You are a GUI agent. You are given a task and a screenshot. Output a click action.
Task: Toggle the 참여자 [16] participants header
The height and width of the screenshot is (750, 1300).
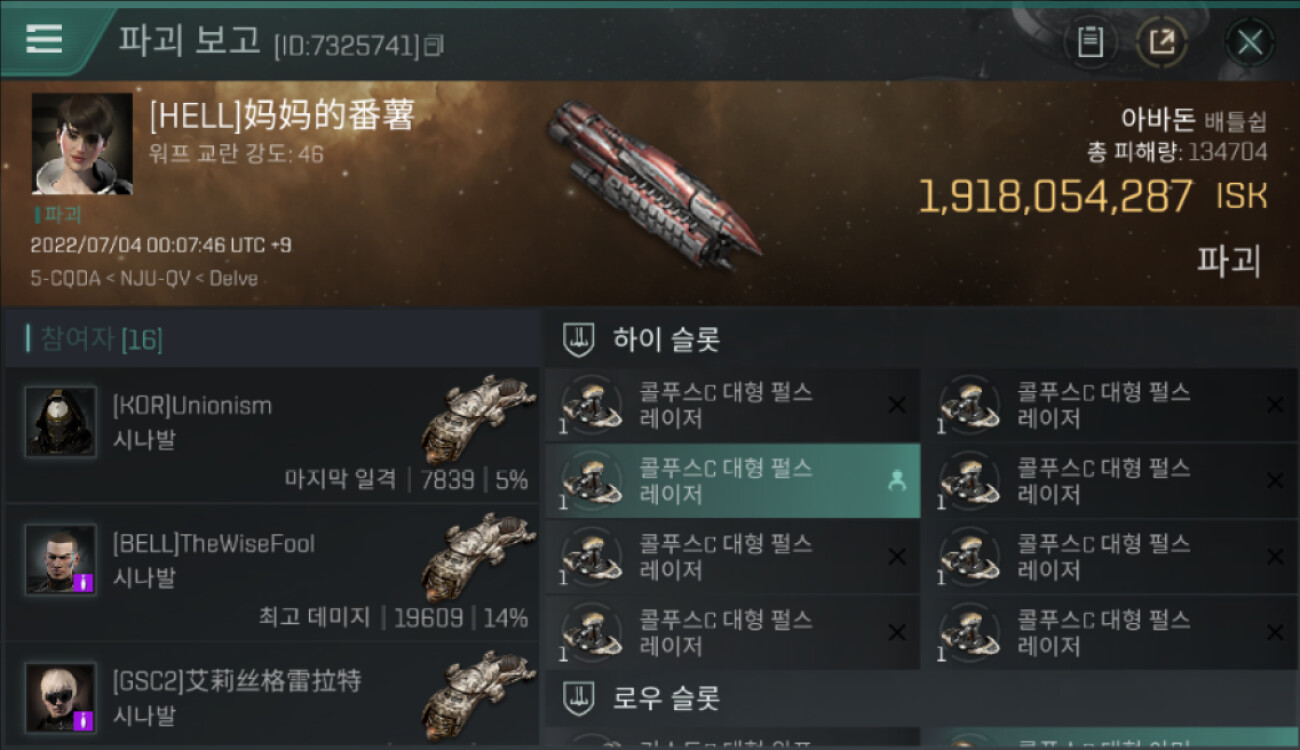point(272,339)
